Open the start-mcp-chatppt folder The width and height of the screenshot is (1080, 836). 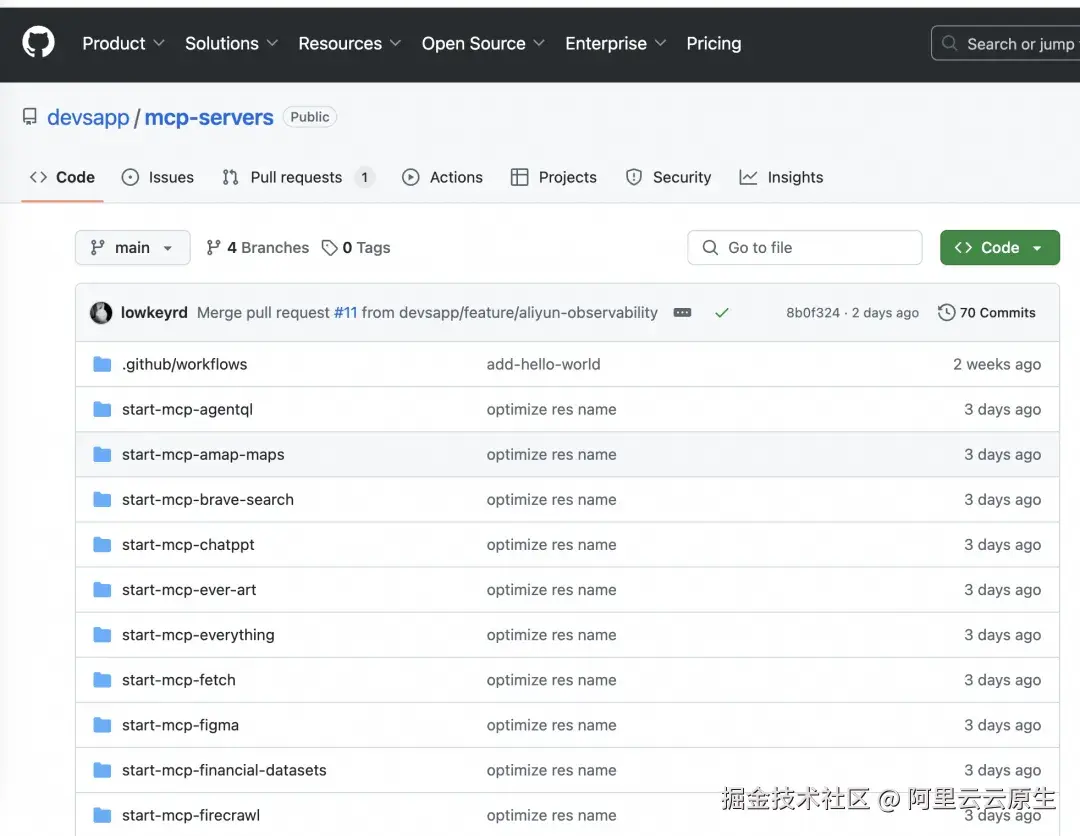pos(188,545)
